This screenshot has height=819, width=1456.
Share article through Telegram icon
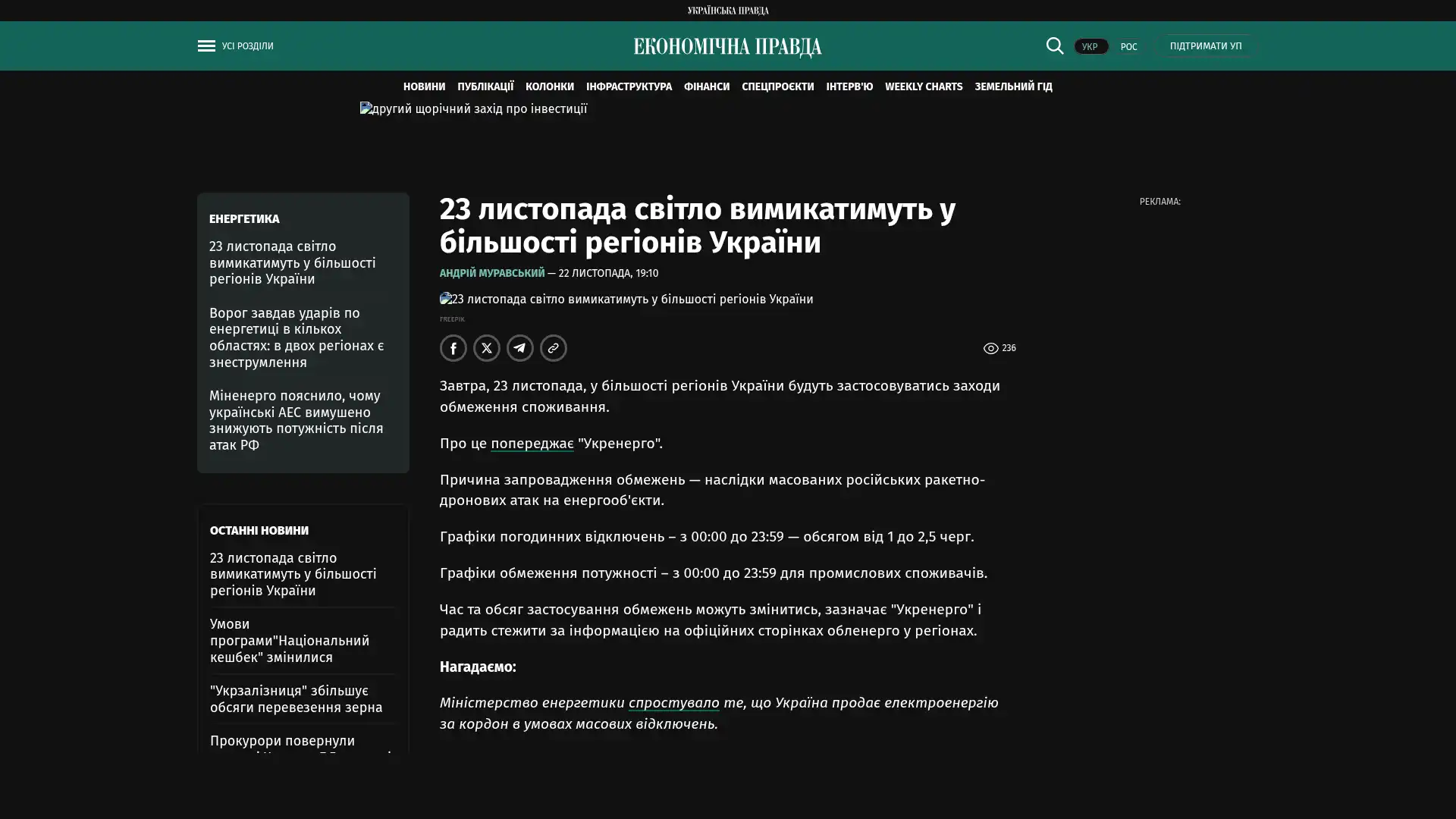point(519,348)
